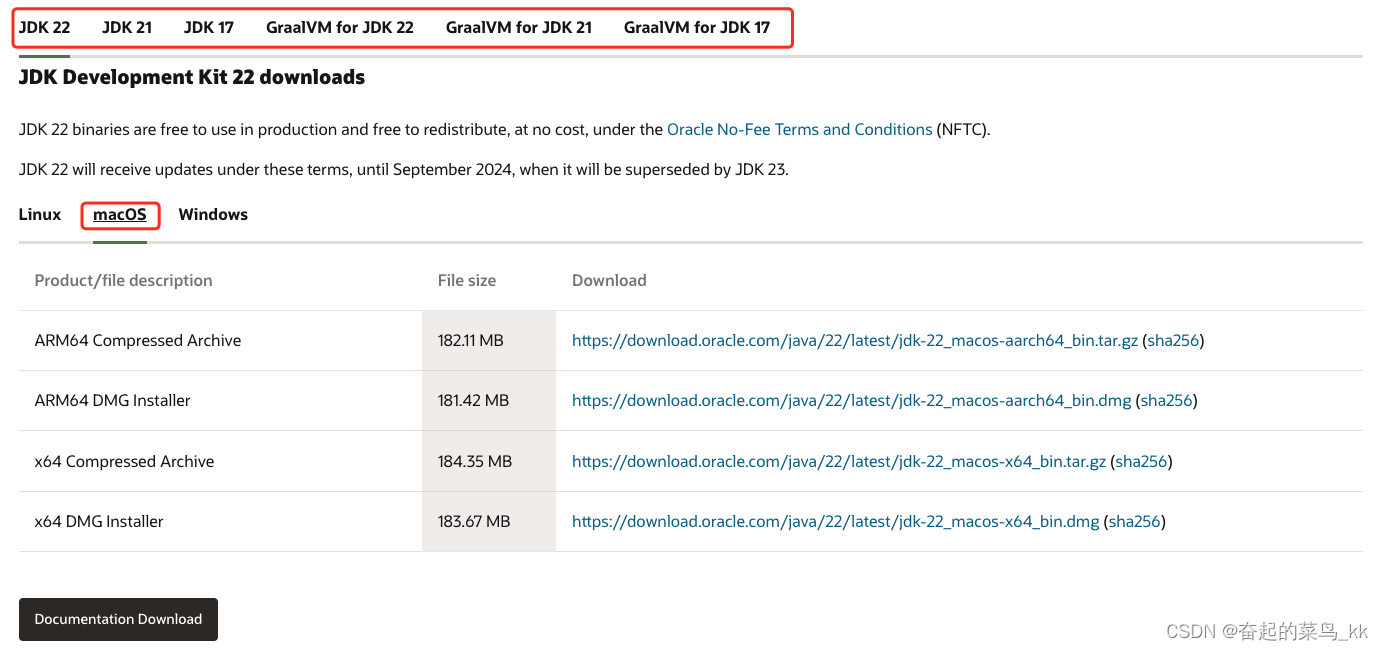Open the GraalVM for JDK 21 tab

tap(519, 27)
